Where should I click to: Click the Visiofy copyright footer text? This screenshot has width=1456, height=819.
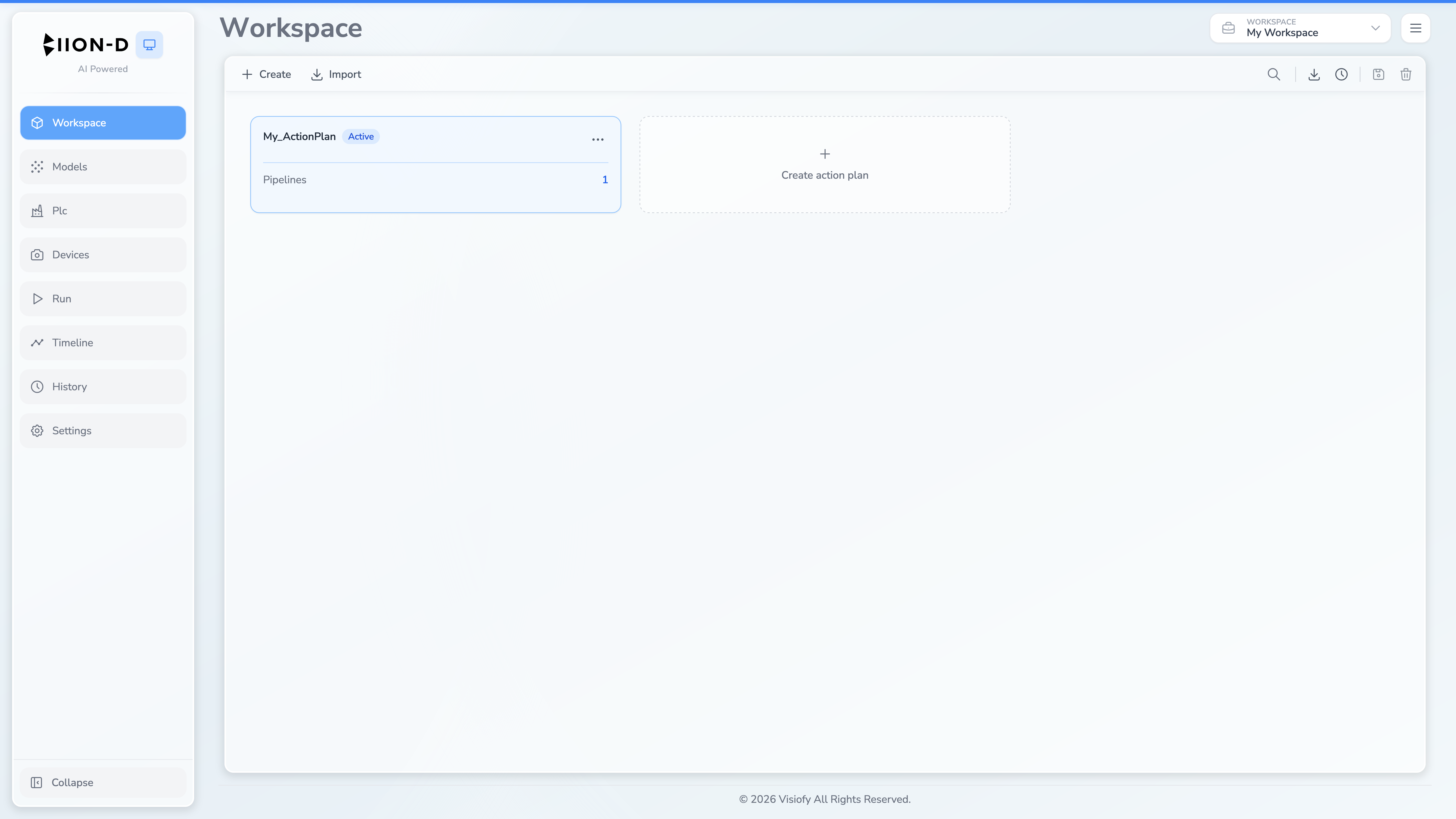click(x=825, y=799)
